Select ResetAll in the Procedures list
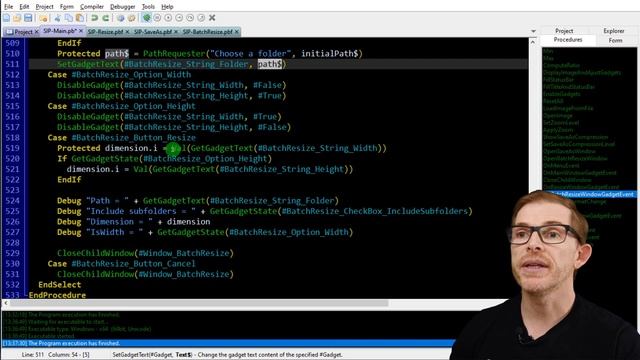The height and width of the screenshot is (360, 640). (x=553, y=101)
